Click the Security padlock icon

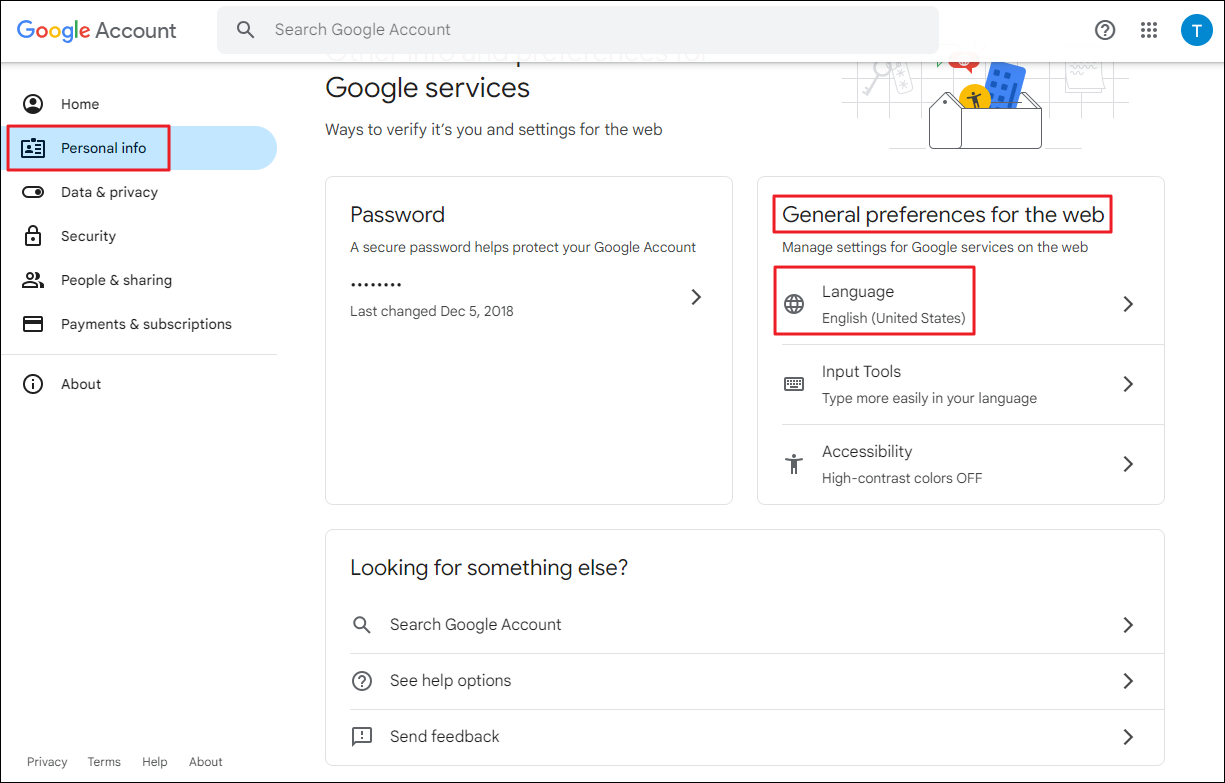[x=33, y=236]
